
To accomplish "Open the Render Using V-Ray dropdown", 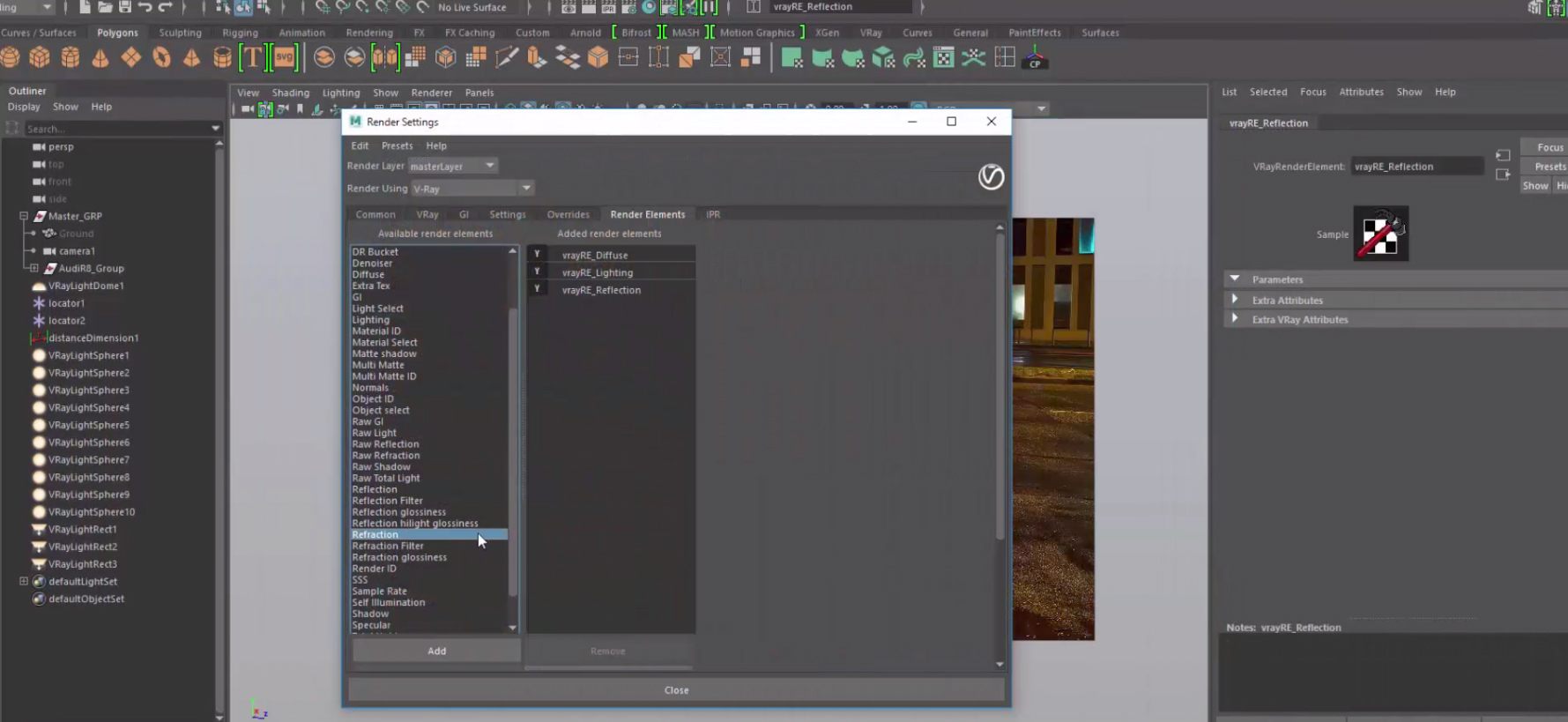I will coord(472,189).
